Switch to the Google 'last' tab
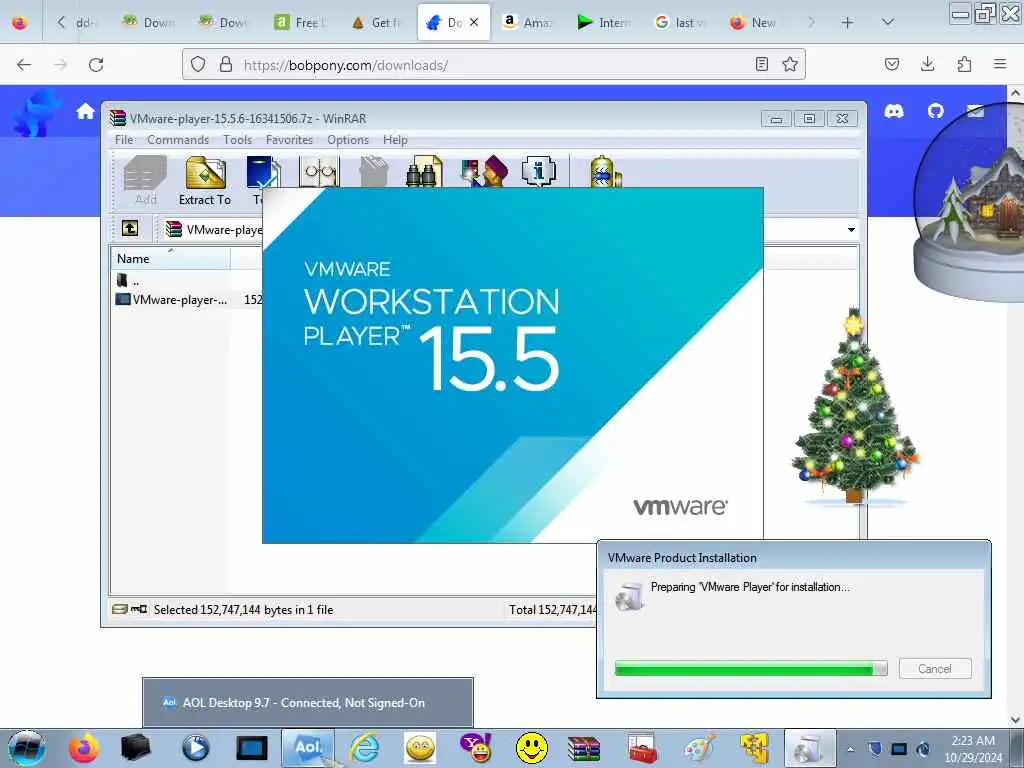This screenshot has height=768, width=1024. 680,22
